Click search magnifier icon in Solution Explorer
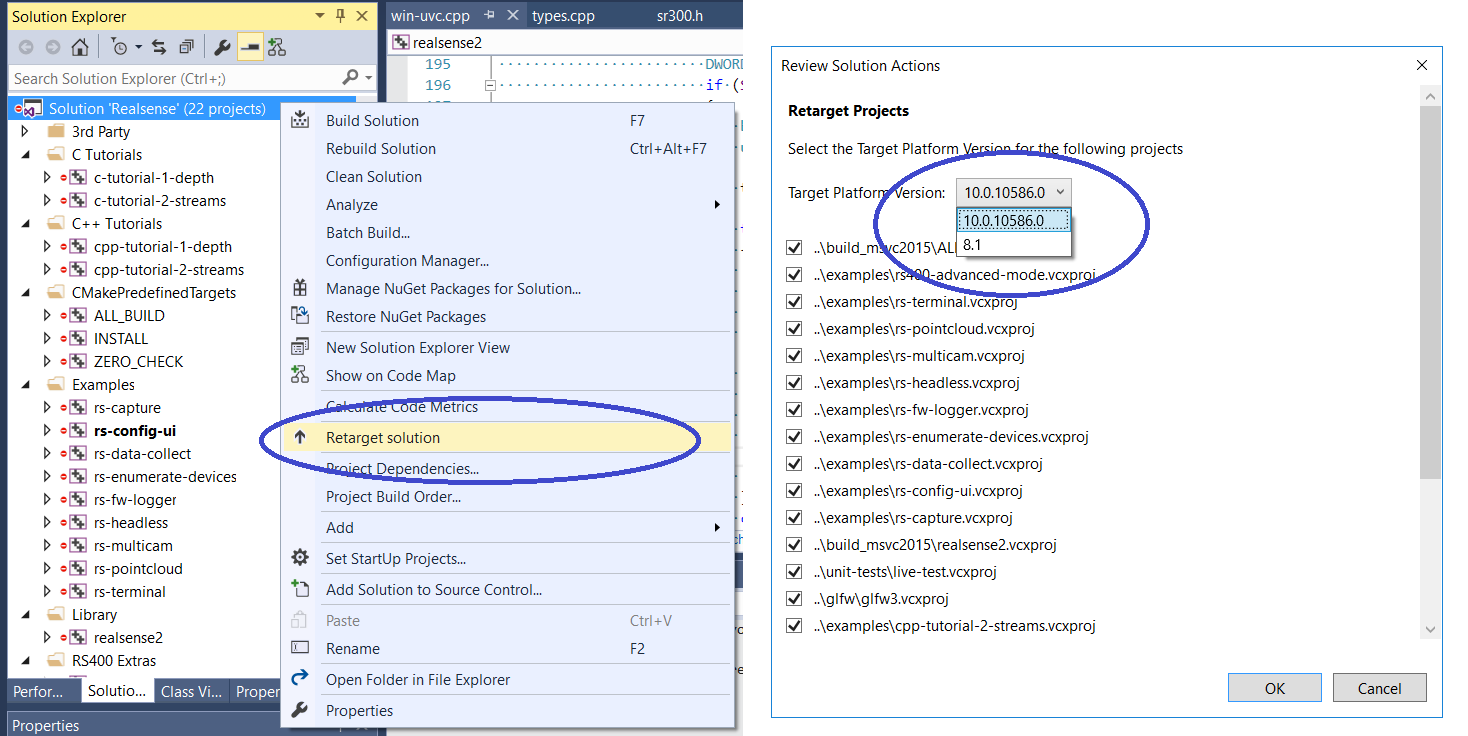This screenshot has height=736, width=1468. click(350, 78)
